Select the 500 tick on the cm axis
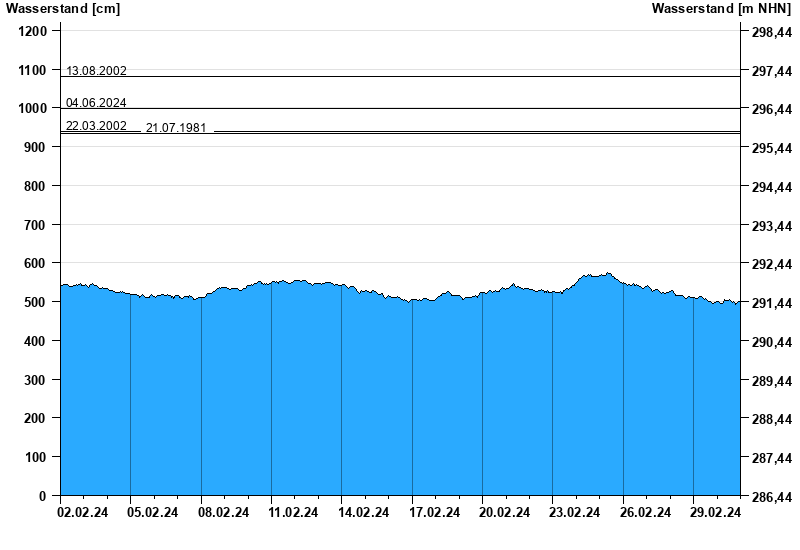The image size is (800, 550). tap(36, 302)
